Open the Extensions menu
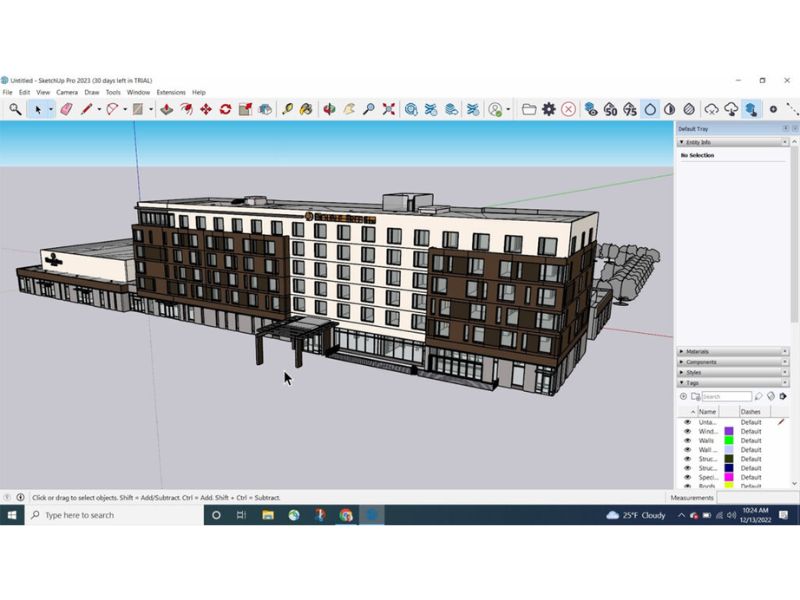 click(171, 92)
